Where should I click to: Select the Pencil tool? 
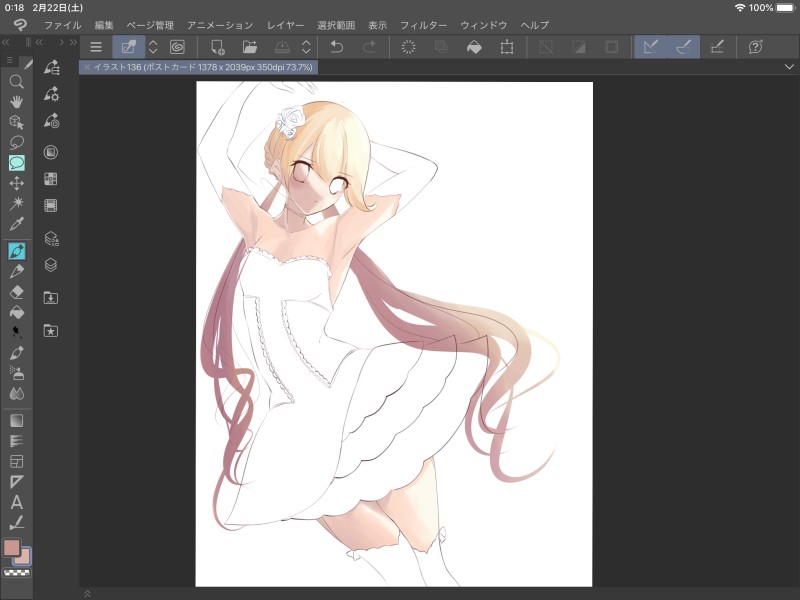16,271
